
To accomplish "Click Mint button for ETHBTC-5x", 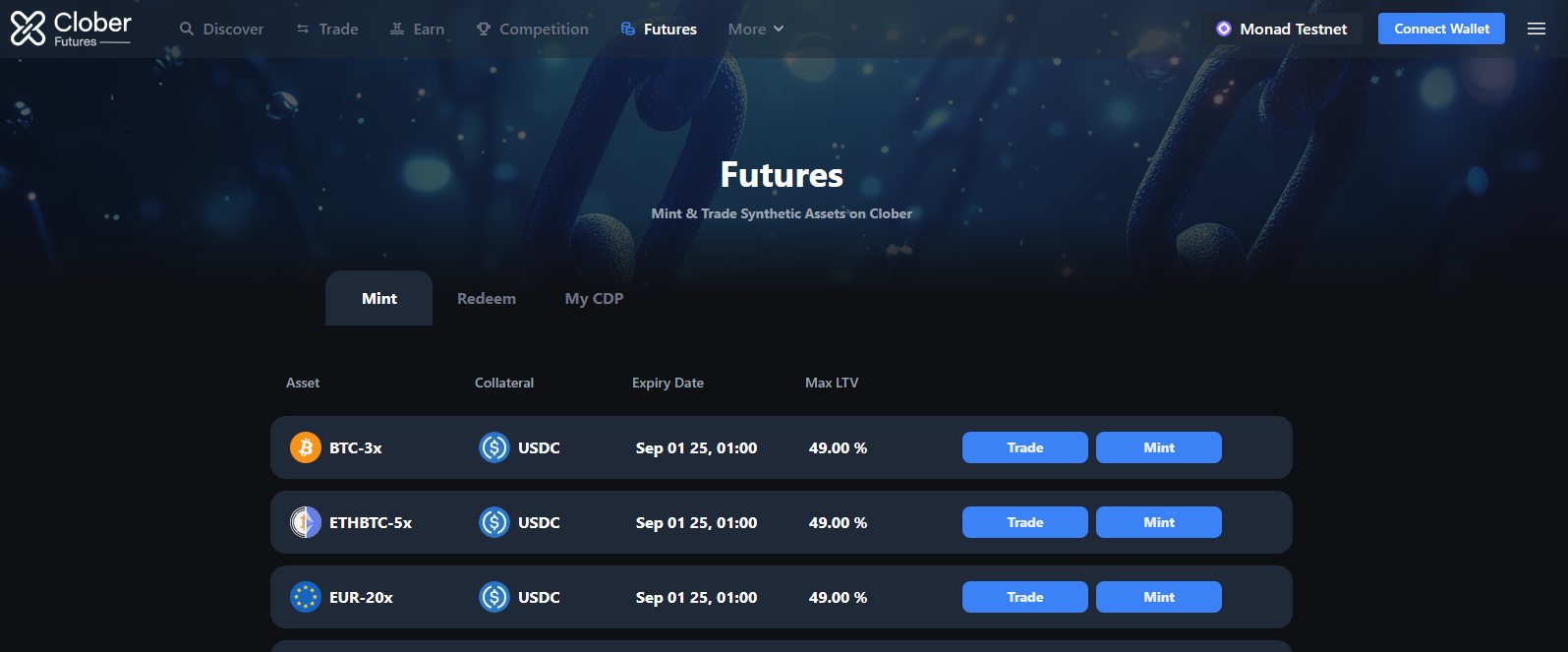I will (x=1159, y=522).
